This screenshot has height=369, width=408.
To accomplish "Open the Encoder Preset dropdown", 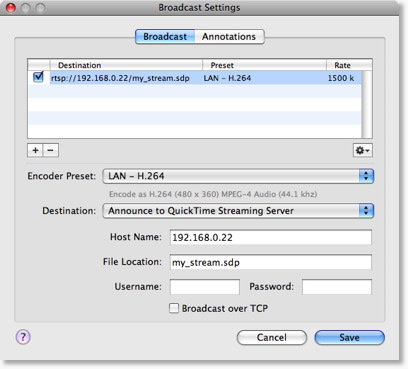I will [x=238, y=176].
